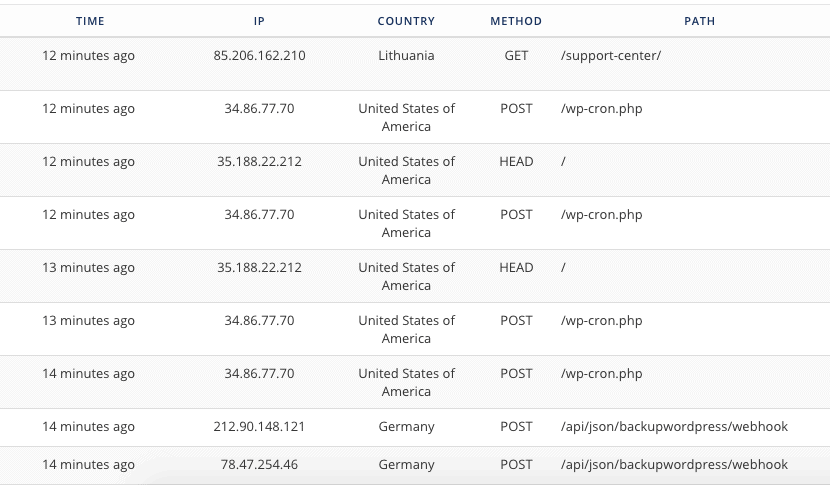Click HEAD method in 13 minutes ago row
The height and width of the screenshot is (485, 830).
point(516,267)
